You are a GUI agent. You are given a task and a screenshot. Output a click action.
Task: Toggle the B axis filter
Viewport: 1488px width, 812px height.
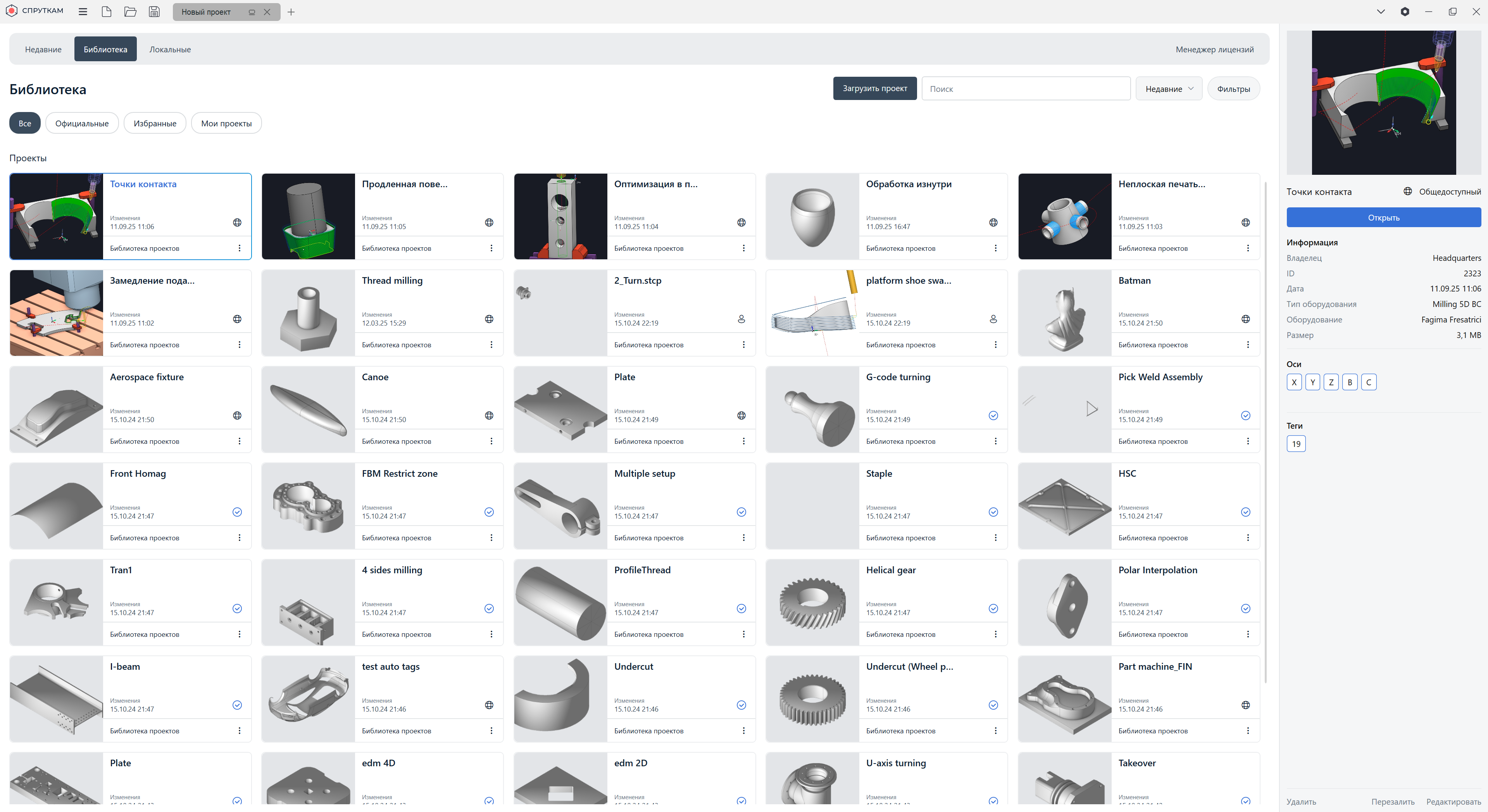pos(1349,382)
